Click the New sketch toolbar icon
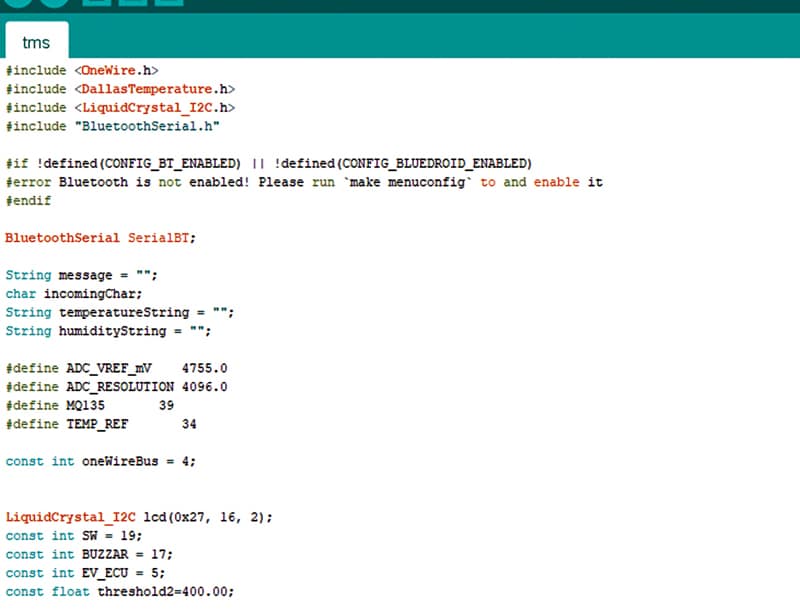 pos(95,3)
